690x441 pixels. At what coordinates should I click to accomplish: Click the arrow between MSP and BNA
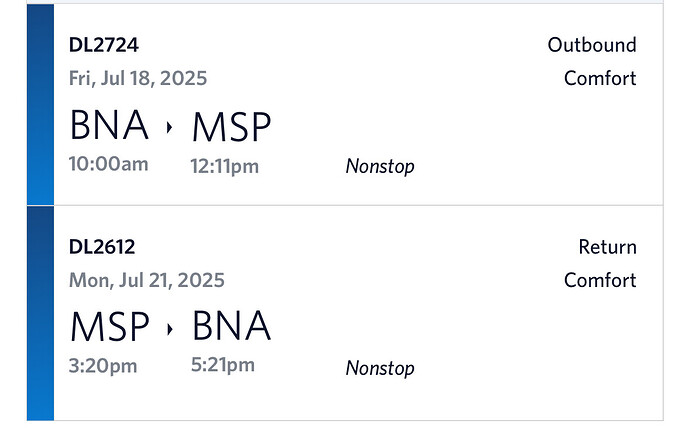tap(169, 329)
